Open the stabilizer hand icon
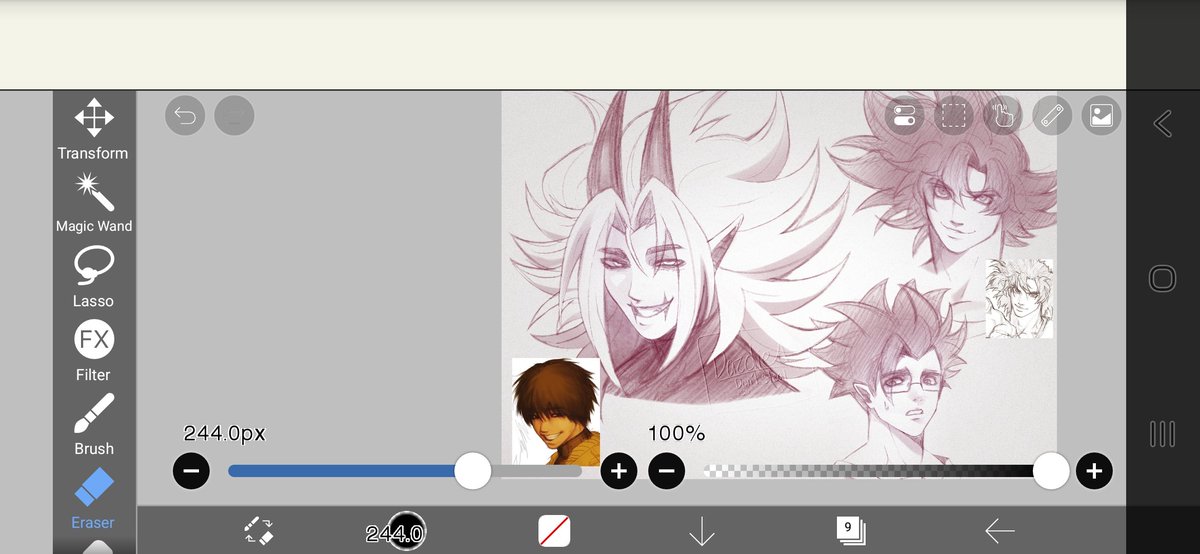The image size is (1200, 554). (x=1003, y=115)
